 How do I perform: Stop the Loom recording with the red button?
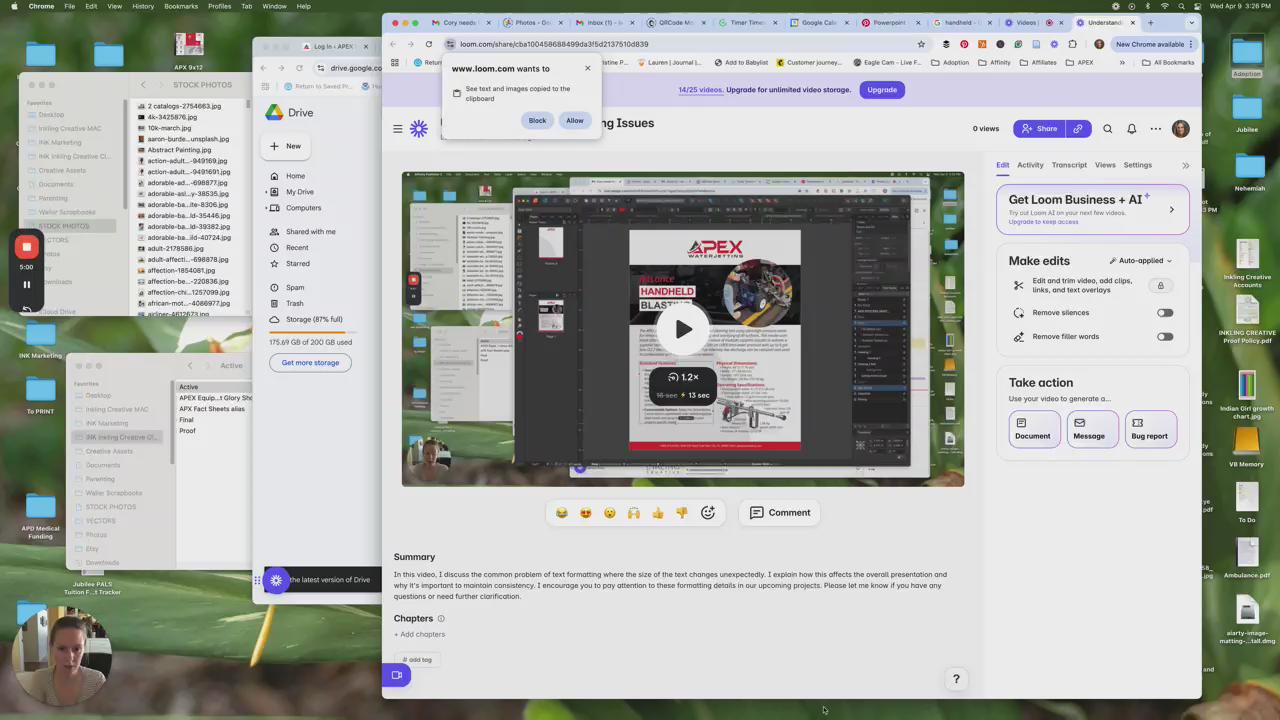pos(27,247)
